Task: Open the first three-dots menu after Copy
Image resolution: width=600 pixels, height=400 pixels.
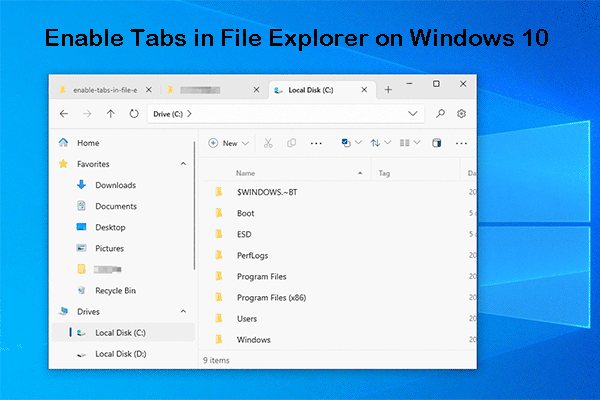Action: click(316, 143)
